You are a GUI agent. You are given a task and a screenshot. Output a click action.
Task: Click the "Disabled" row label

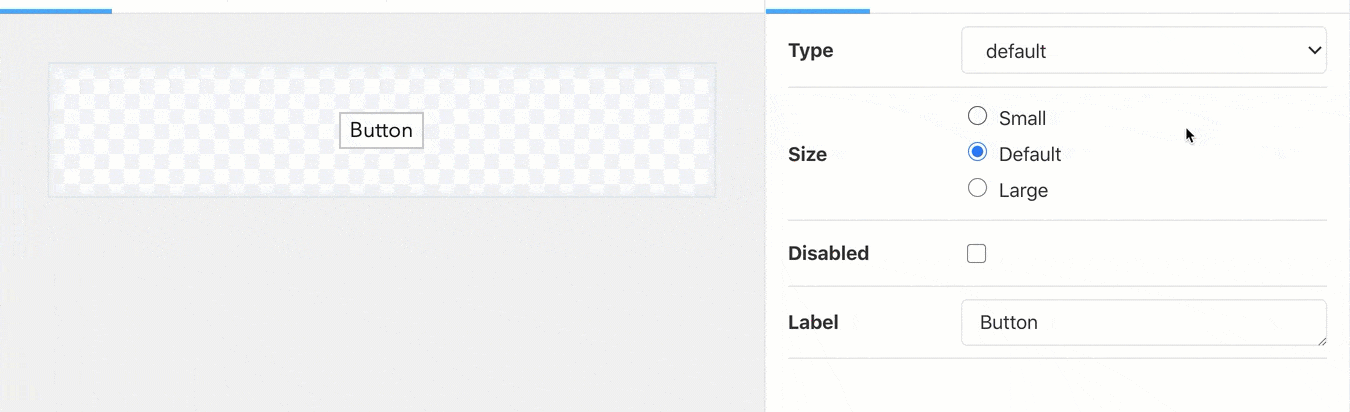click(828, 254)
